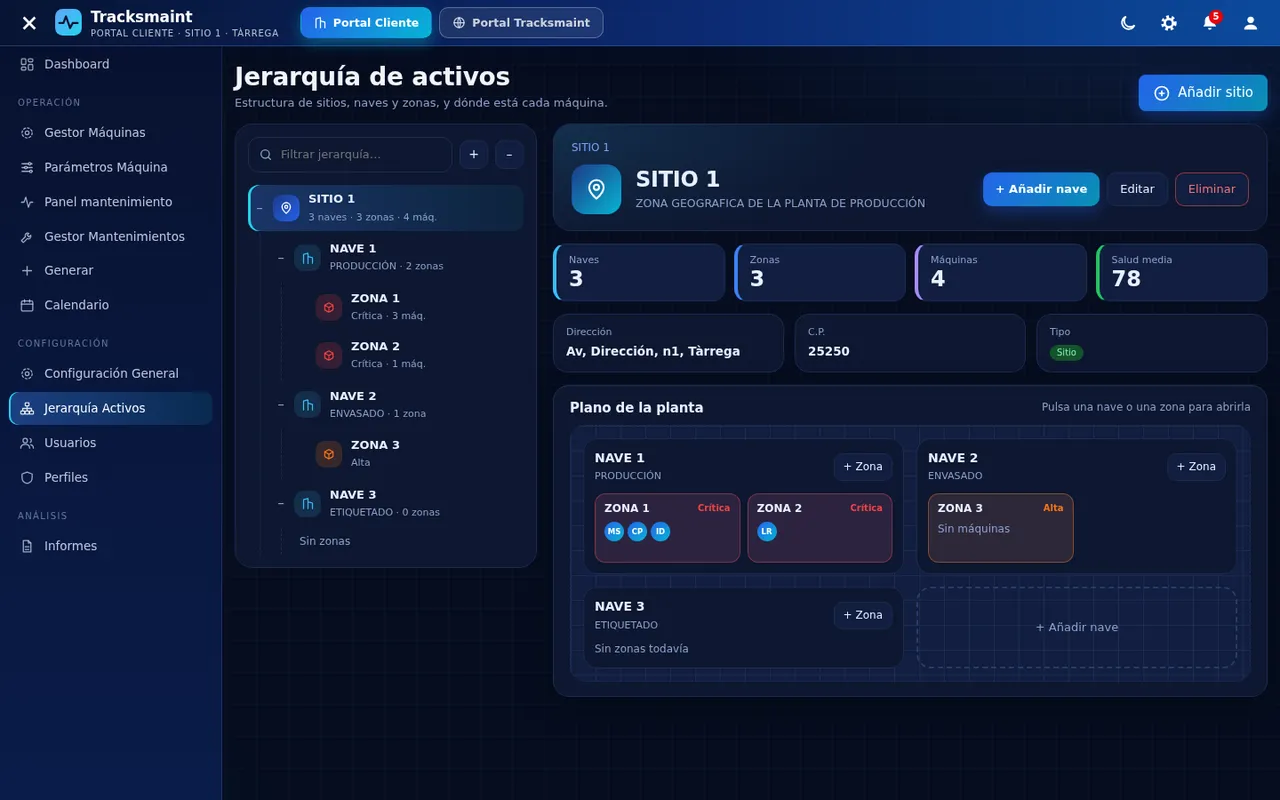Click the Eliminar button
This screenshot has height=800, width=1280.
tap(1212, 189)
